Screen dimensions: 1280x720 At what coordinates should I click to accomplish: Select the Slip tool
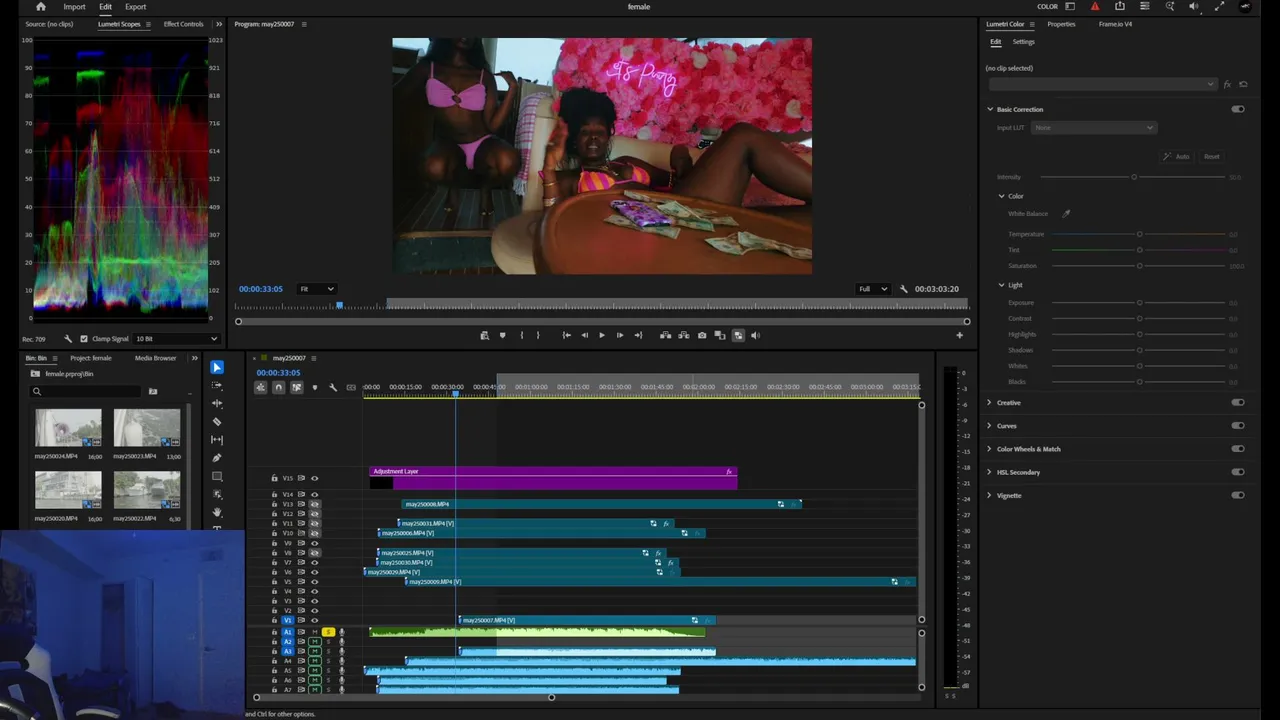point(217,439)
